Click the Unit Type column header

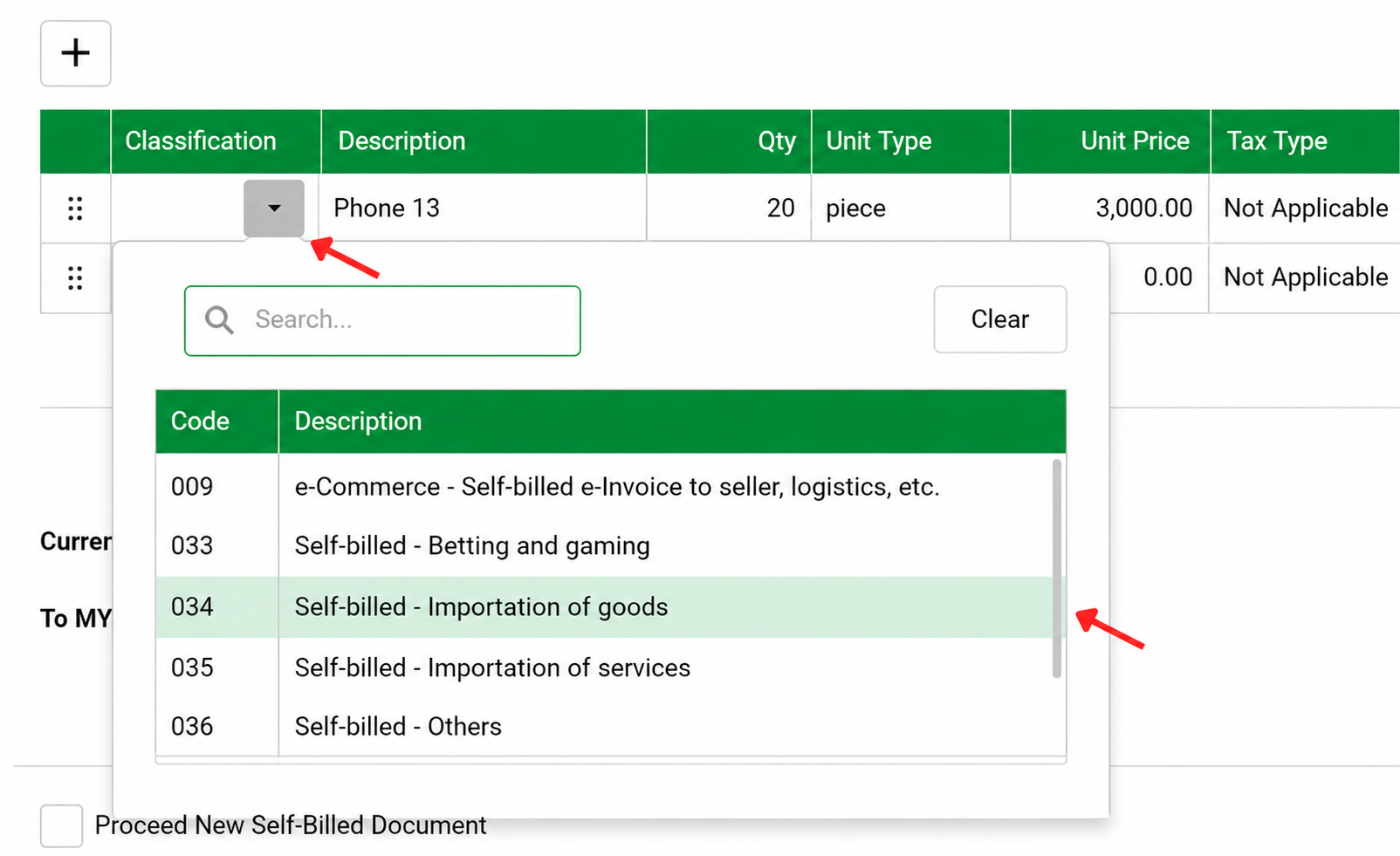pos(911,141)
